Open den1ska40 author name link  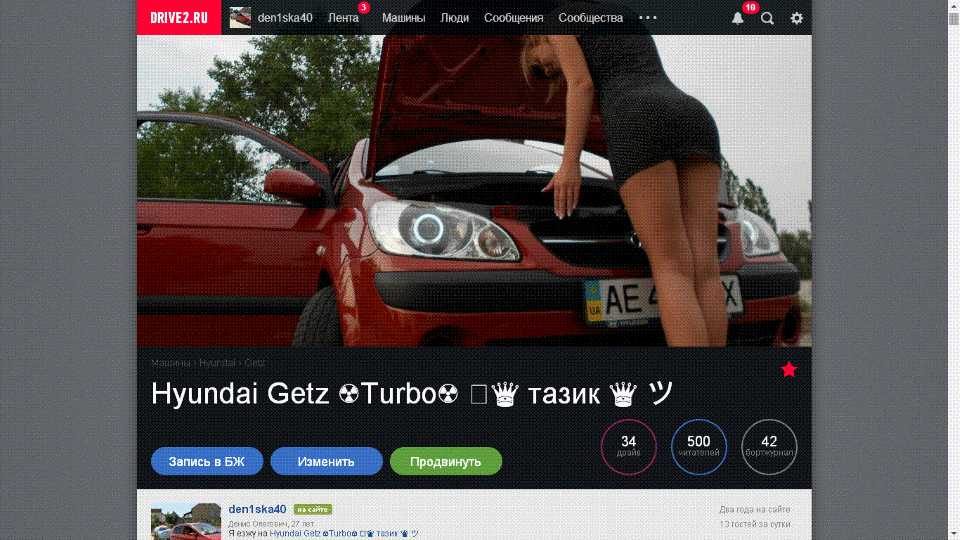257,509
